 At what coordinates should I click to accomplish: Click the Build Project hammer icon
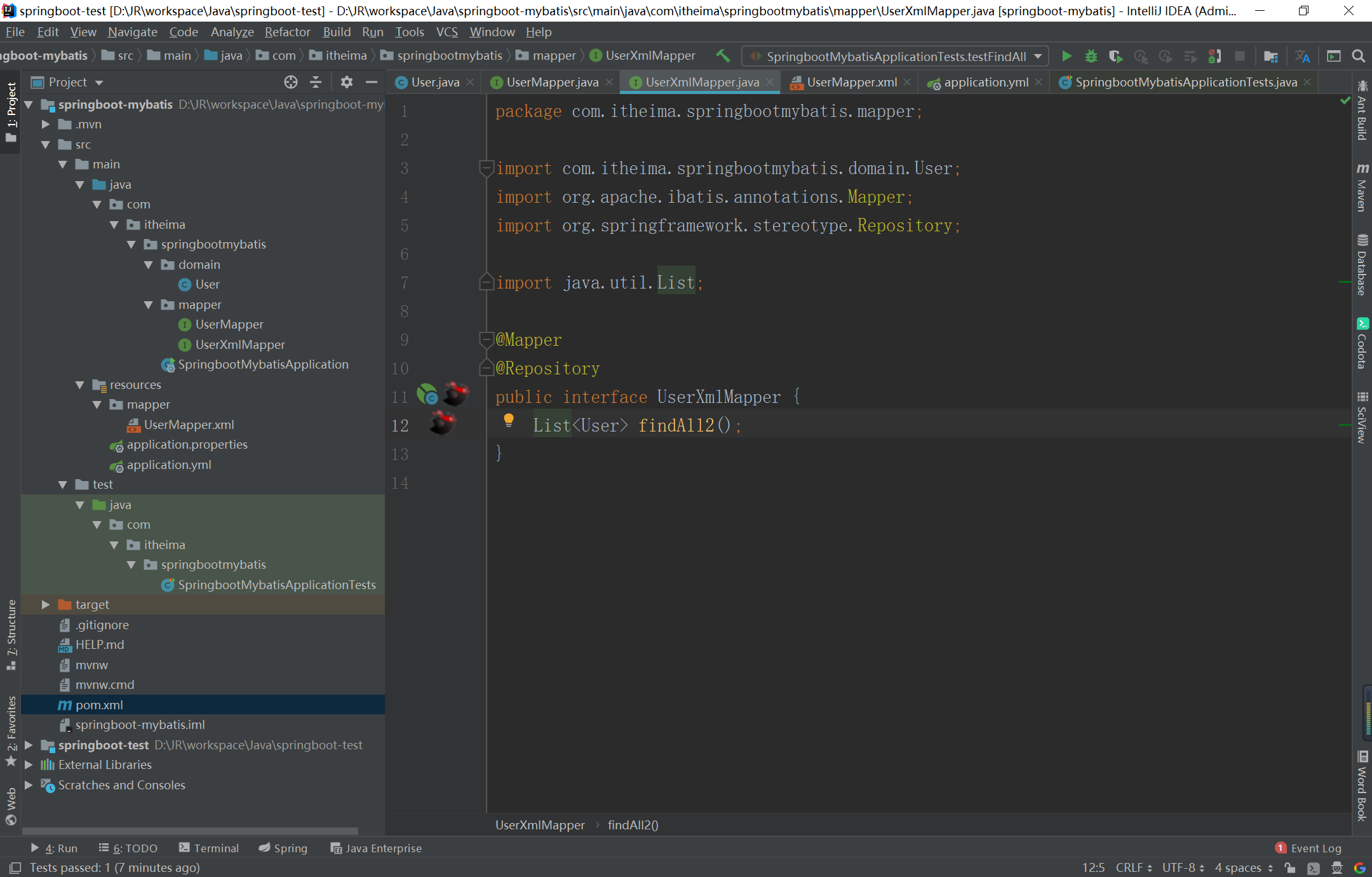coord(723,56)
